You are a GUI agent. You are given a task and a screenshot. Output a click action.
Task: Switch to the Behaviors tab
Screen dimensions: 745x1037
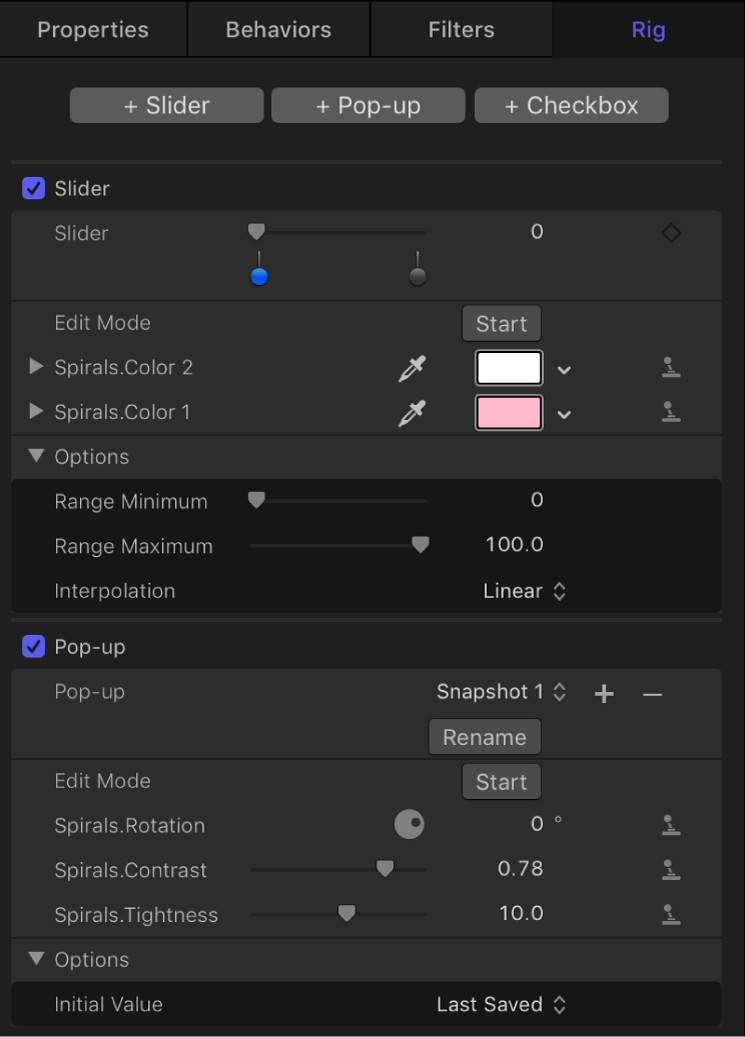277,29
